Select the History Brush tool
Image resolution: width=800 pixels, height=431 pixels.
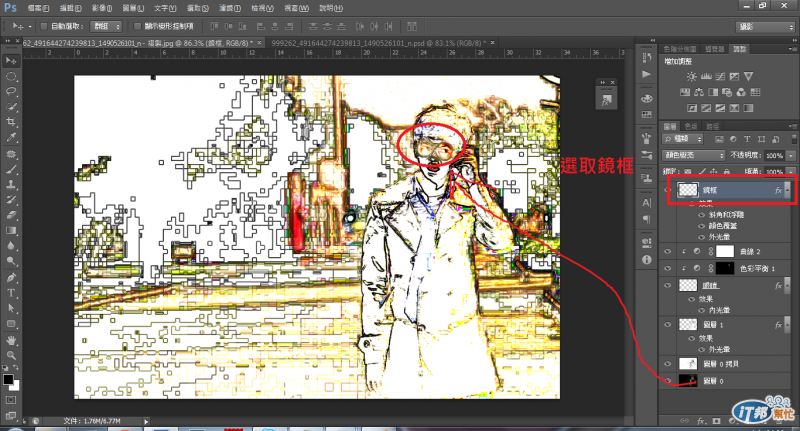pyautogui.click(x=11, y=200)
